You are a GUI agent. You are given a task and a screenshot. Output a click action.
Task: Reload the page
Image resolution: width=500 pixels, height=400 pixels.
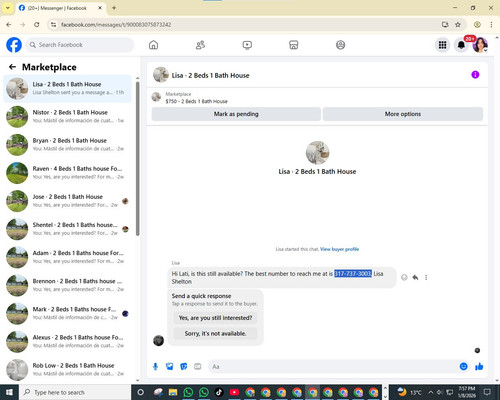click(37, 25)
